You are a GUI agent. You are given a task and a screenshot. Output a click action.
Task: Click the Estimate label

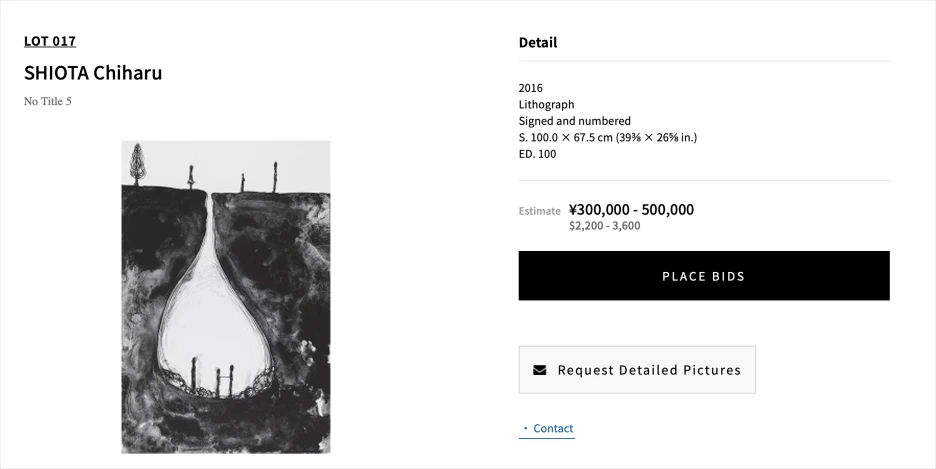click(x=539, y=211)
